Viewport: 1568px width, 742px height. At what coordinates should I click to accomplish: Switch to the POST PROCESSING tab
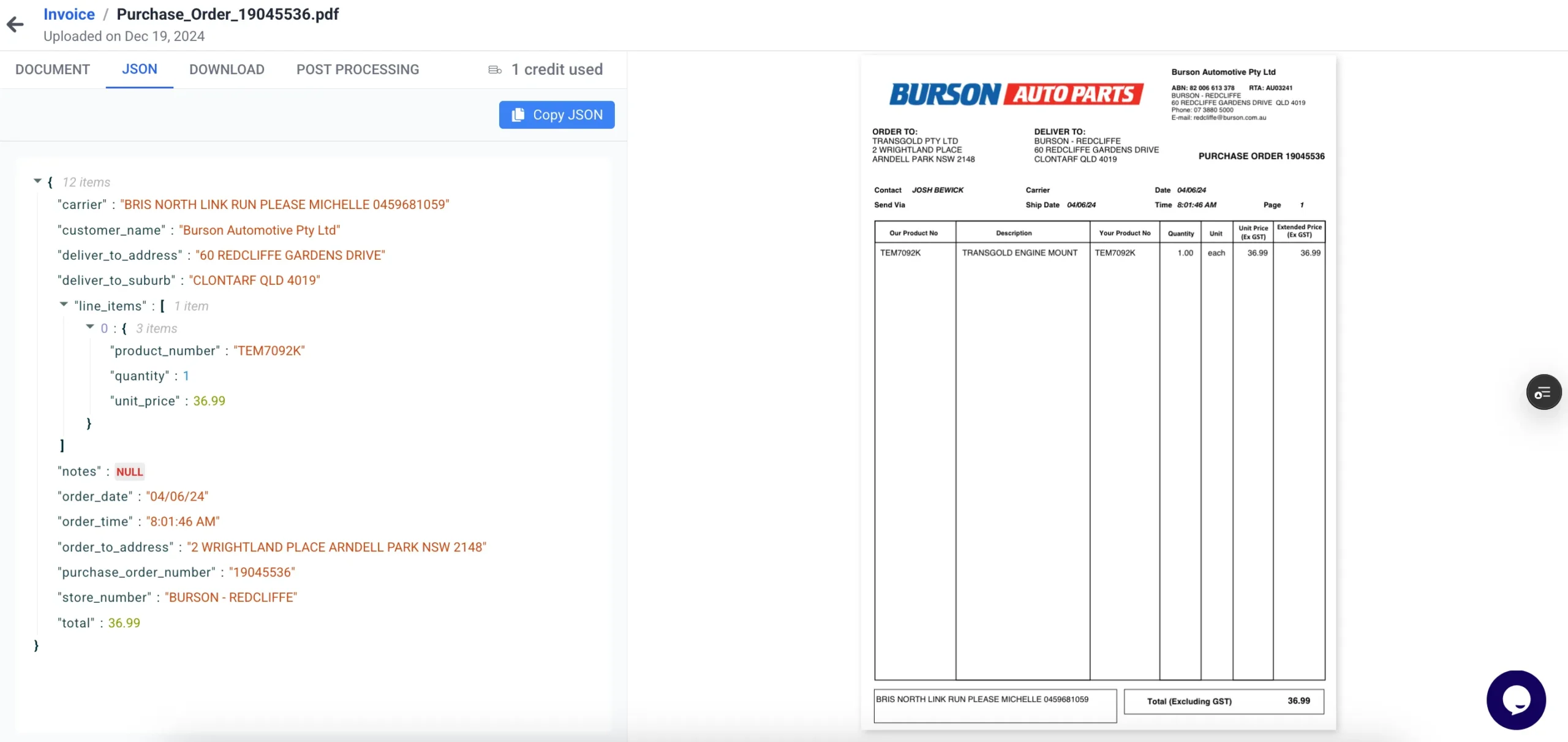[x=358, y=69]
